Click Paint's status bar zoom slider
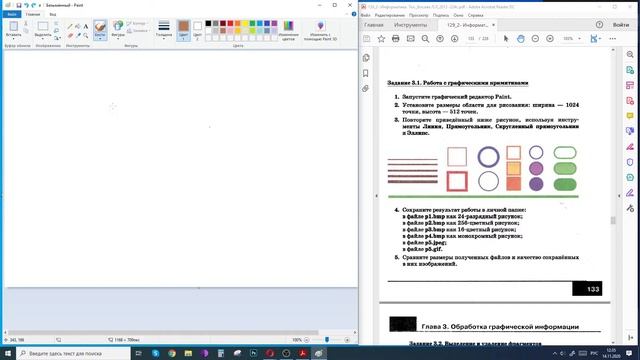Viewport: 640px width, 360px height. [x=327, y=340]
